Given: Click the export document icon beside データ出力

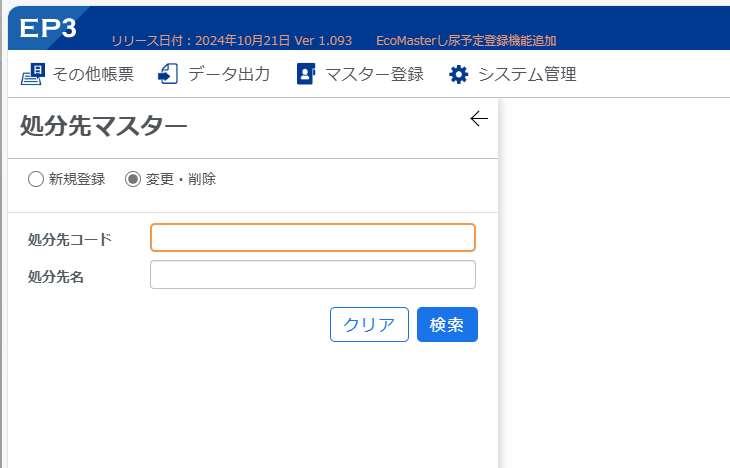Looking at the screenshot, I should 168,74.
